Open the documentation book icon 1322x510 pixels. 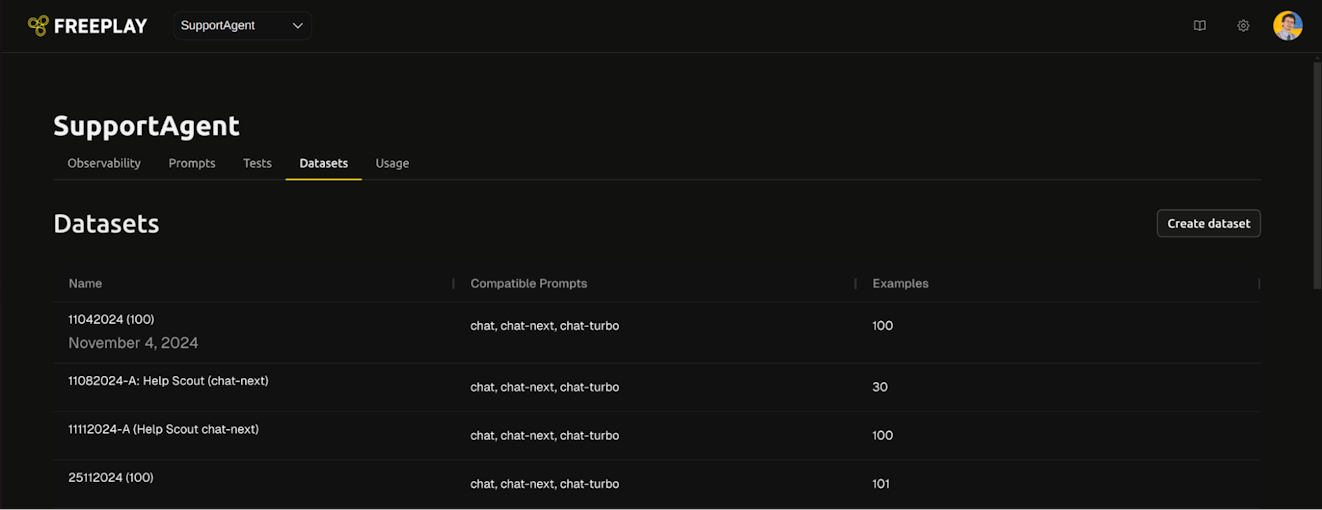(x=1200, y=26)
